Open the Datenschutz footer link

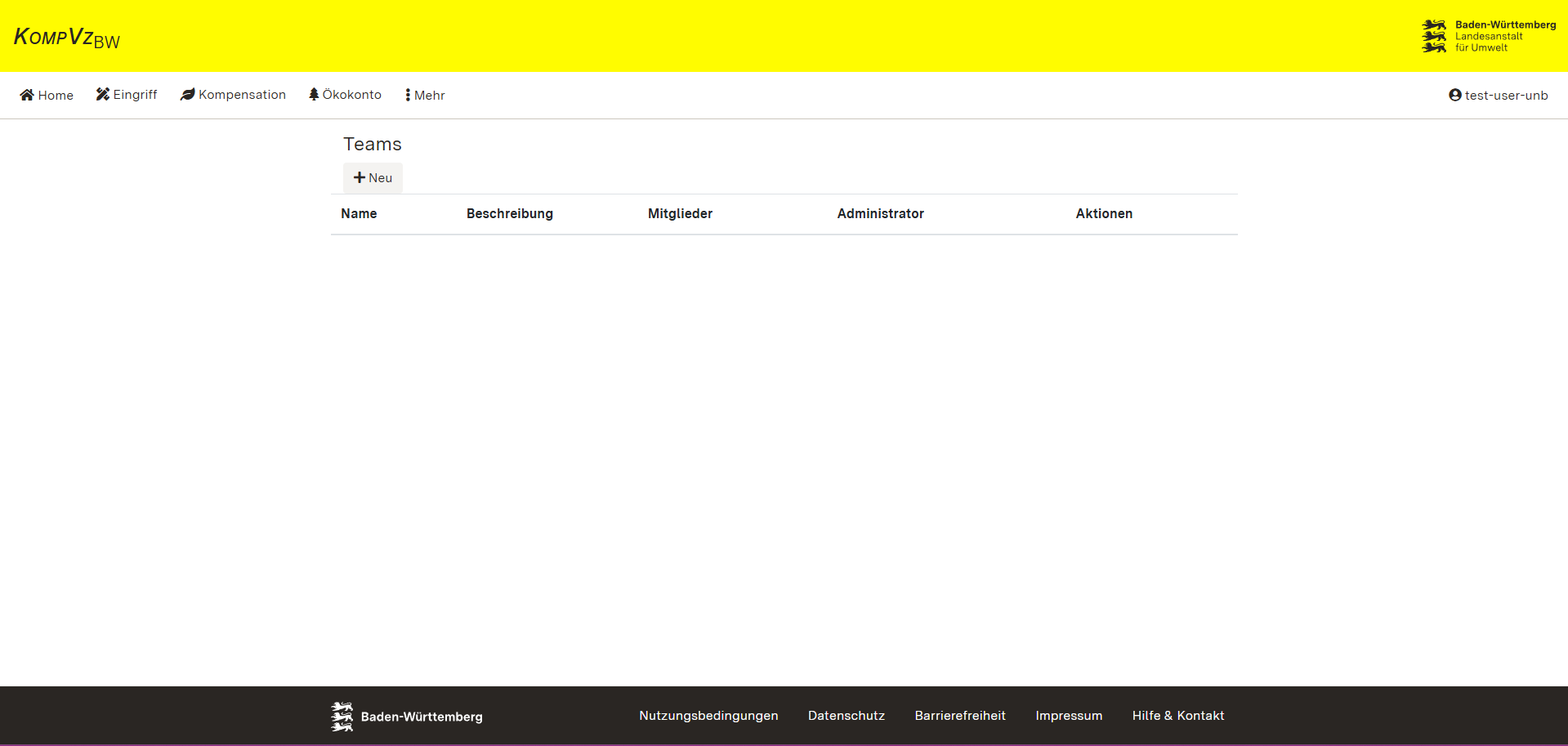846,716
